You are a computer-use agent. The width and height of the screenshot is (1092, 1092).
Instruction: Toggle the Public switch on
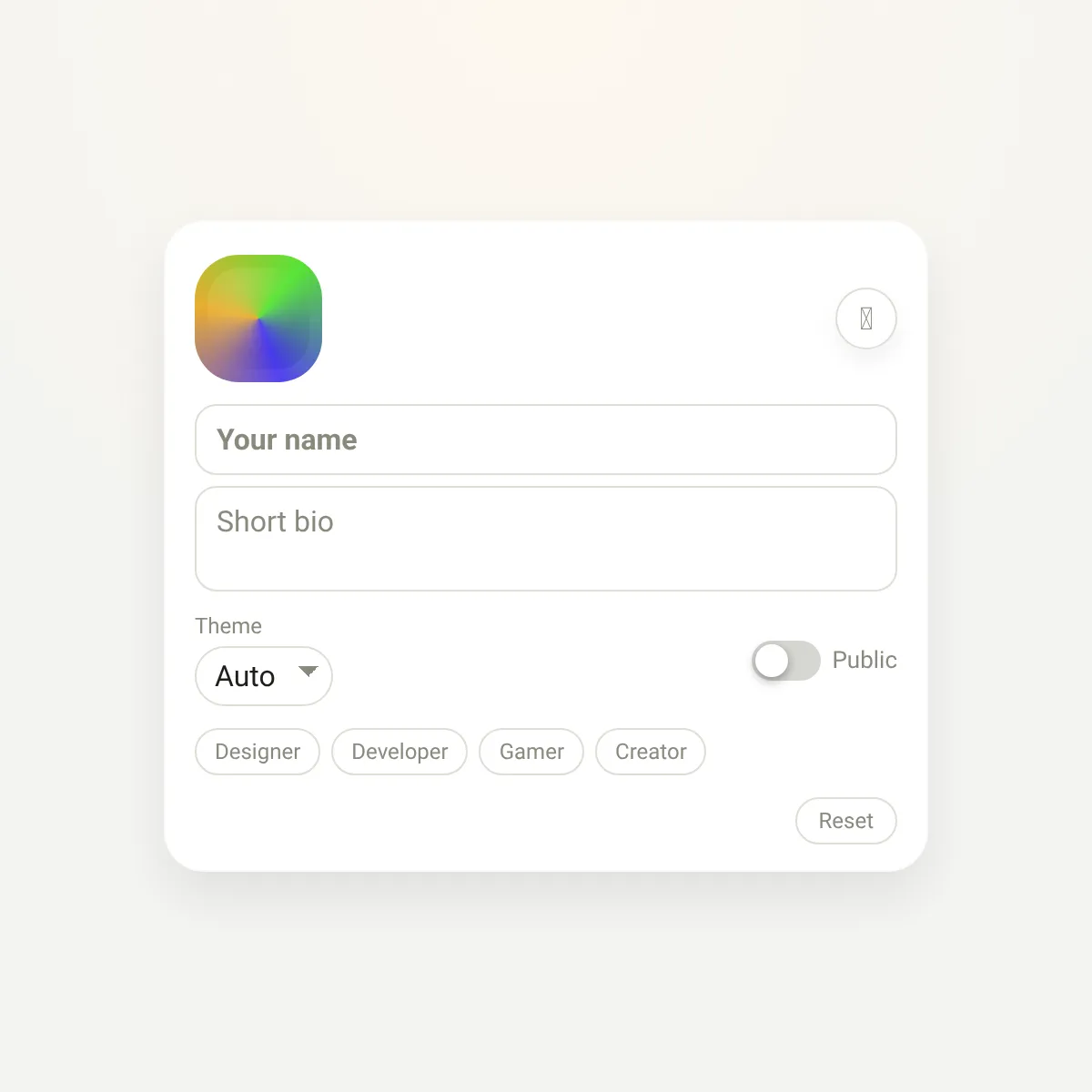[786, 661]
